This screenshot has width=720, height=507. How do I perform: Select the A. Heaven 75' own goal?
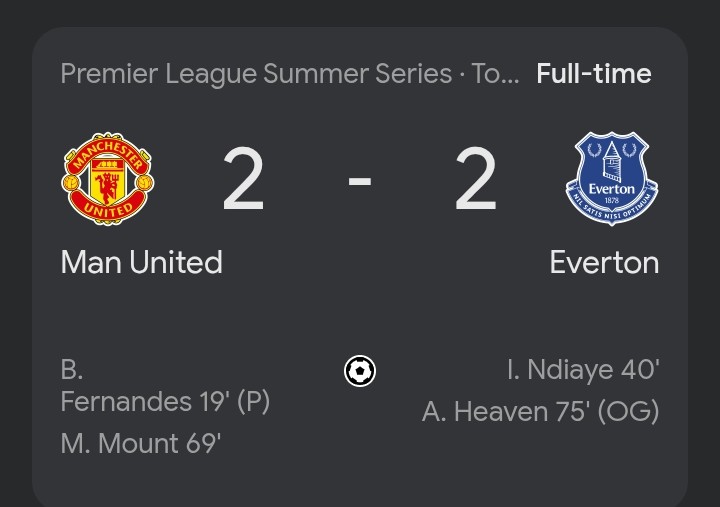(540, 411)
